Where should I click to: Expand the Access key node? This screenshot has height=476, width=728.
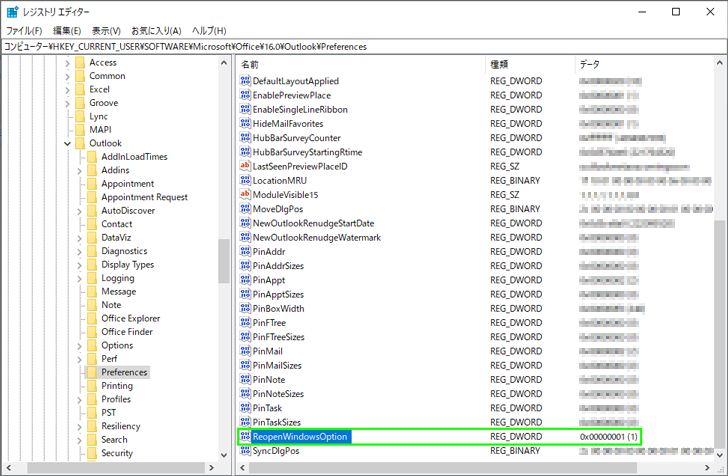pyautogui.click(x=67, y=63)
